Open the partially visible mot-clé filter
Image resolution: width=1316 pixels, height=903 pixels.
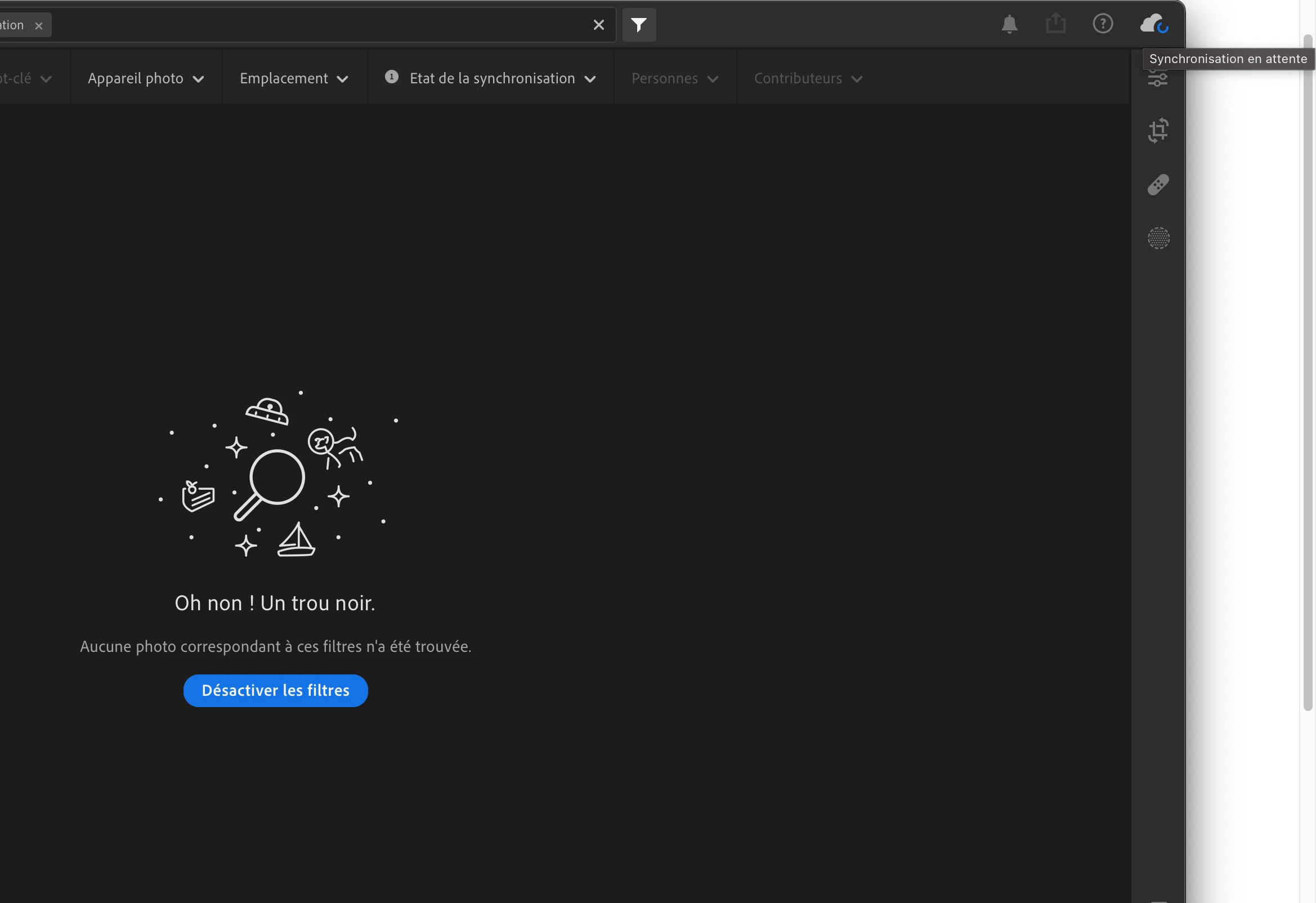[25, 78]
